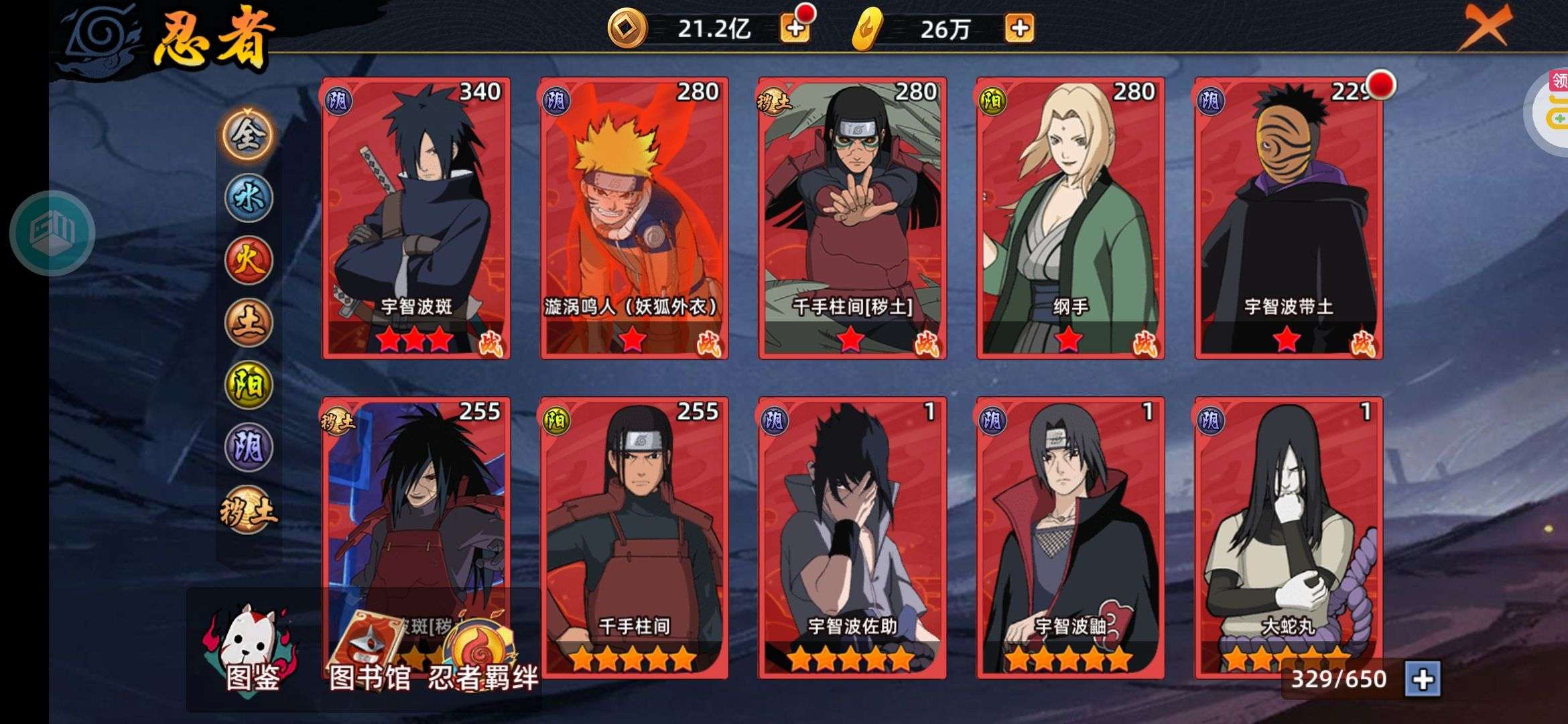Image resolution: width=1568 pixels, height=724 pixels.
Task: Close the ninja screen with orange X
Action: click(x=1486, y=25)
